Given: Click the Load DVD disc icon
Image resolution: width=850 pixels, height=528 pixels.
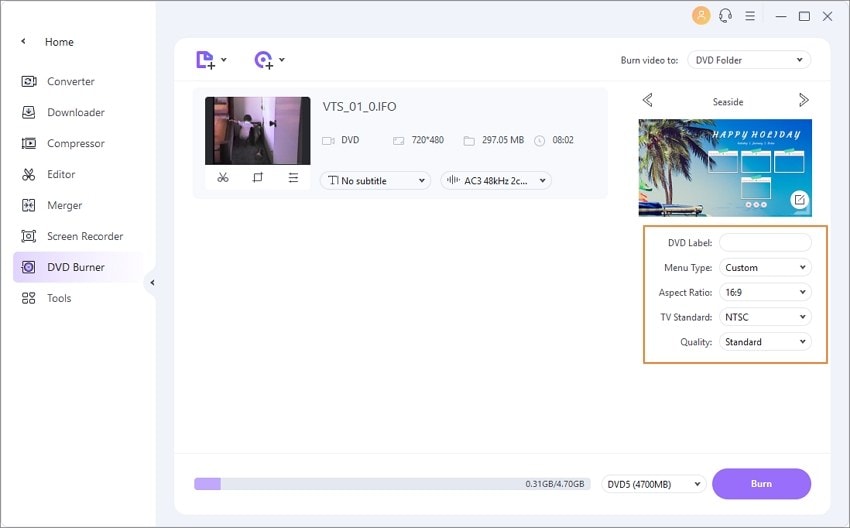Looking at the screenshot, I should click(263, 60).
